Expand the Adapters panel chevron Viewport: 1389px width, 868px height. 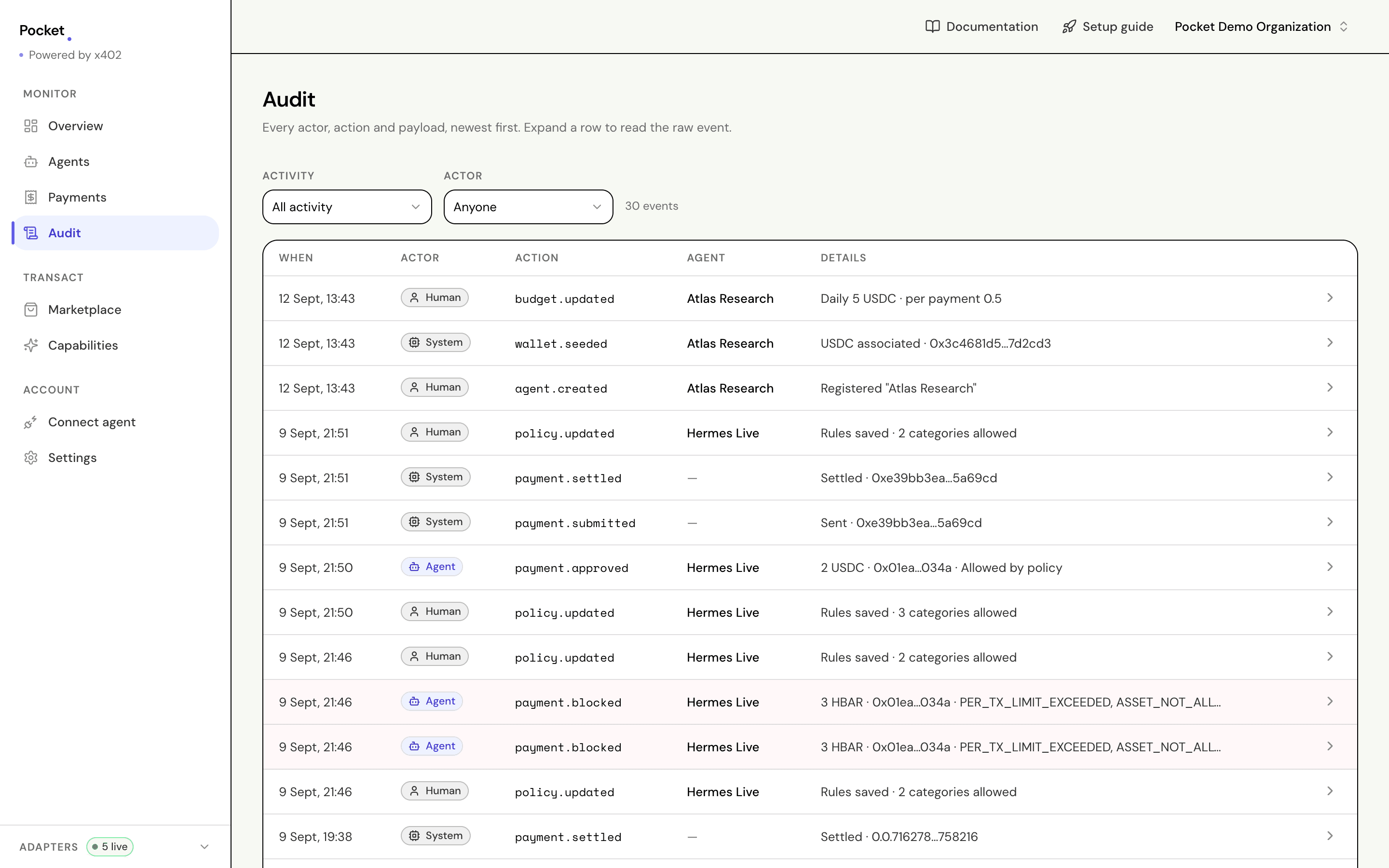tap(204, 847)
